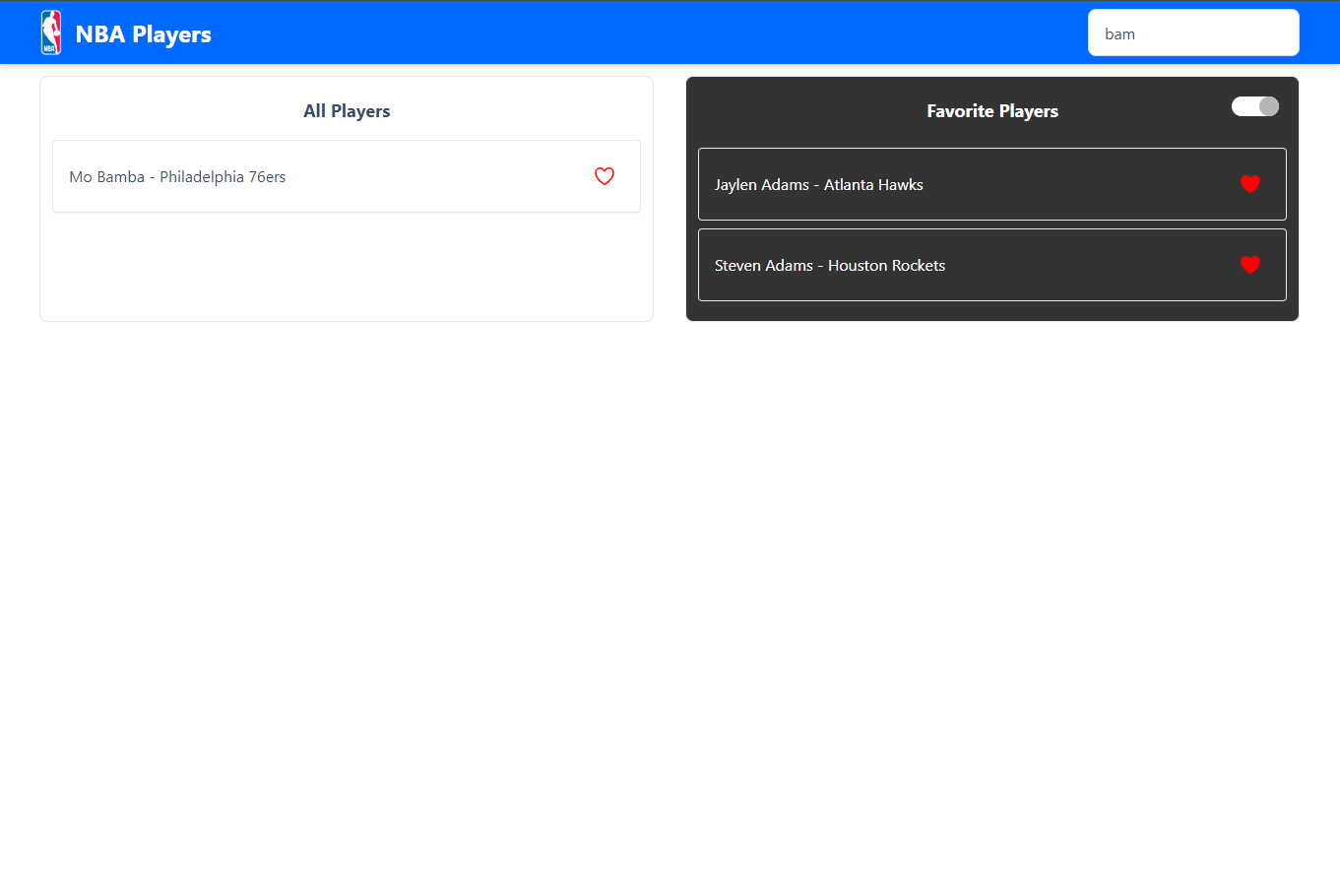1340x896 pixels.
Task: Select the Steven Adams - Houston Rockets row
Action: click(x=992, y=265)
